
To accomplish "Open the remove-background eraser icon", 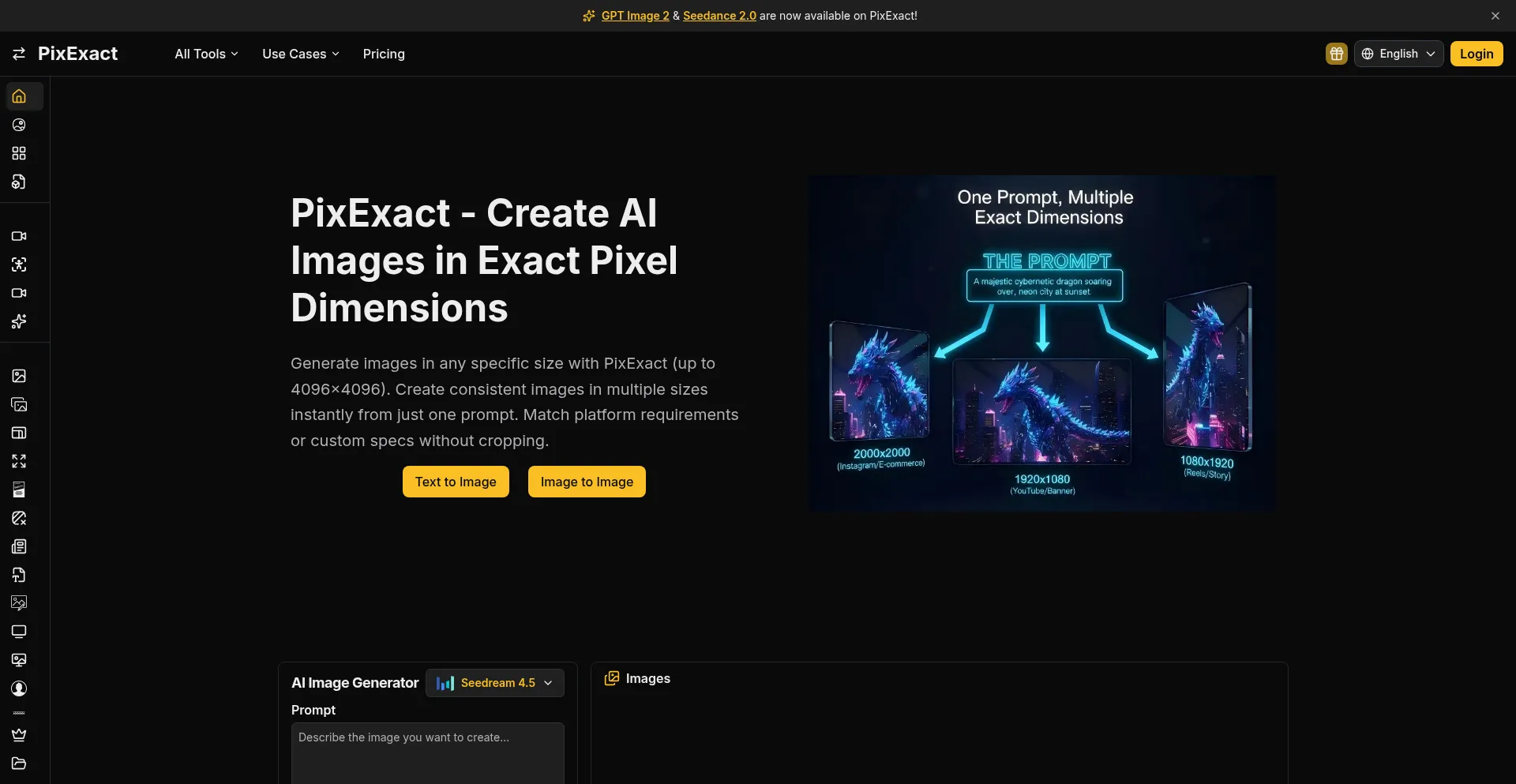I will coord(19,518).
